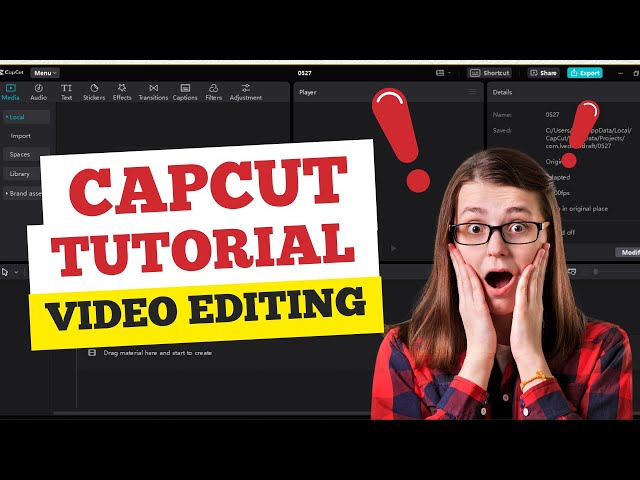Click the Player play button
The width and height of the screenshot is (640, 480).
pos(393,248)
